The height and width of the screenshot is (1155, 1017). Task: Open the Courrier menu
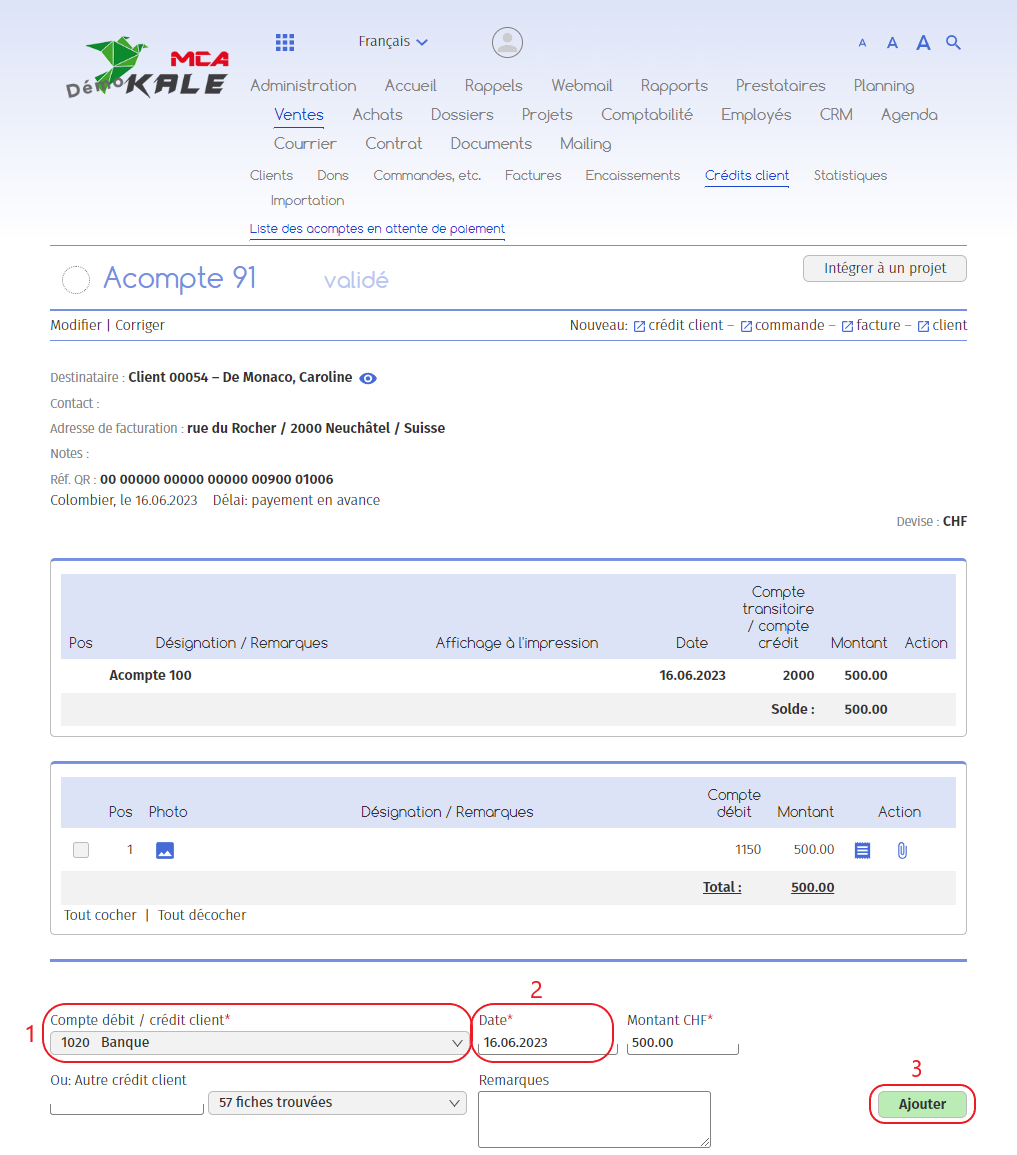306,144
